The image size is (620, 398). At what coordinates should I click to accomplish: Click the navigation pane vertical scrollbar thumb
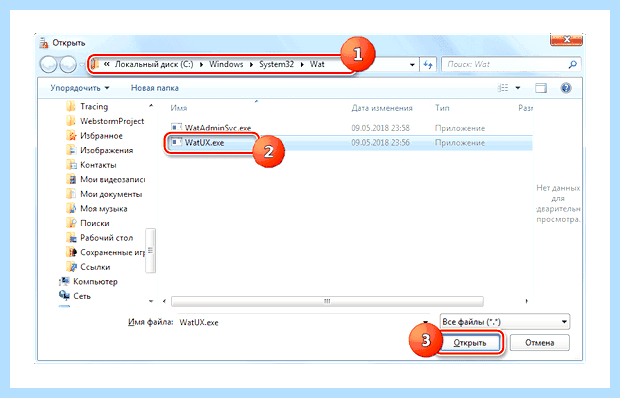coord(150,251)
